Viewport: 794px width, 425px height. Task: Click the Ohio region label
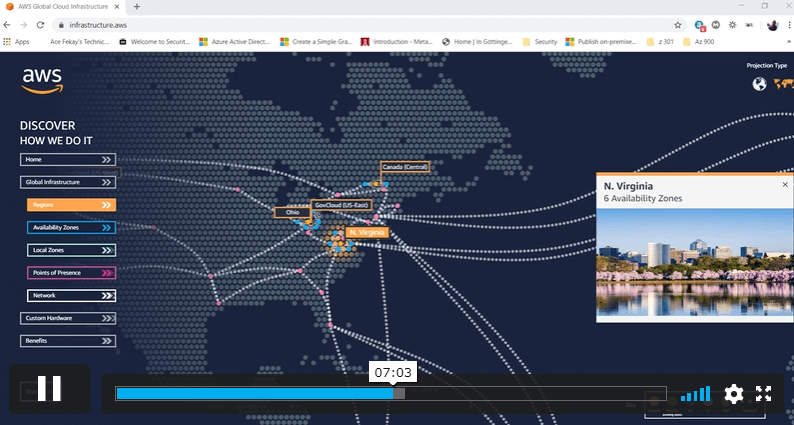pos(293,212)
